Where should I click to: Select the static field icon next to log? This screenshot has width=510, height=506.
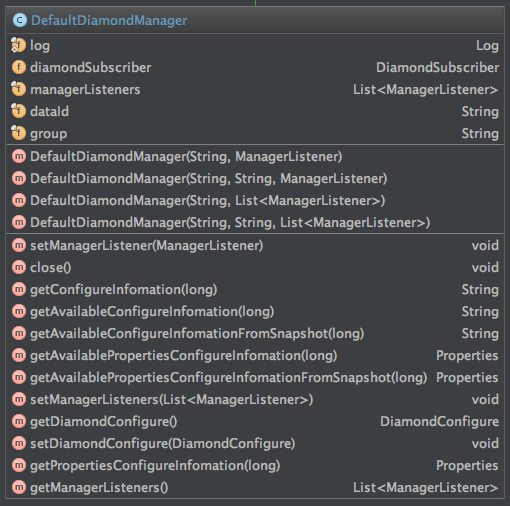click(18, 45)
